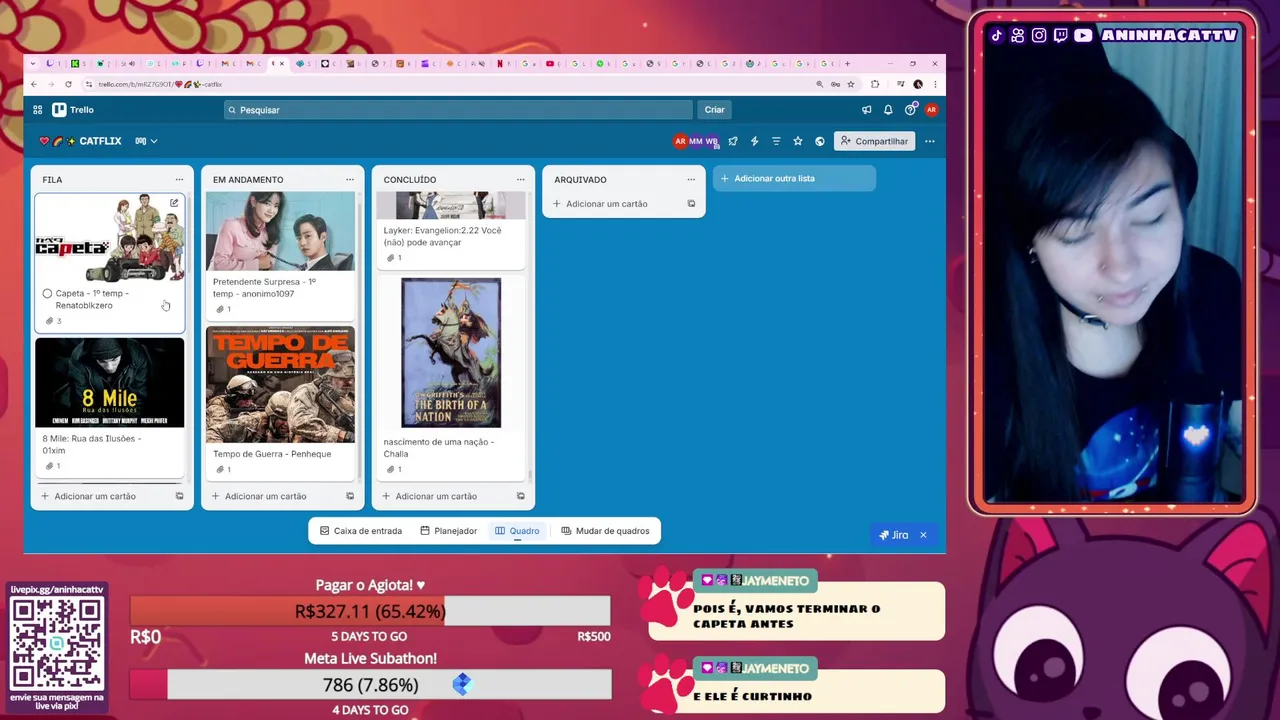Open the board filter icon
The image size is (1280, 720).
click(776, 141)
